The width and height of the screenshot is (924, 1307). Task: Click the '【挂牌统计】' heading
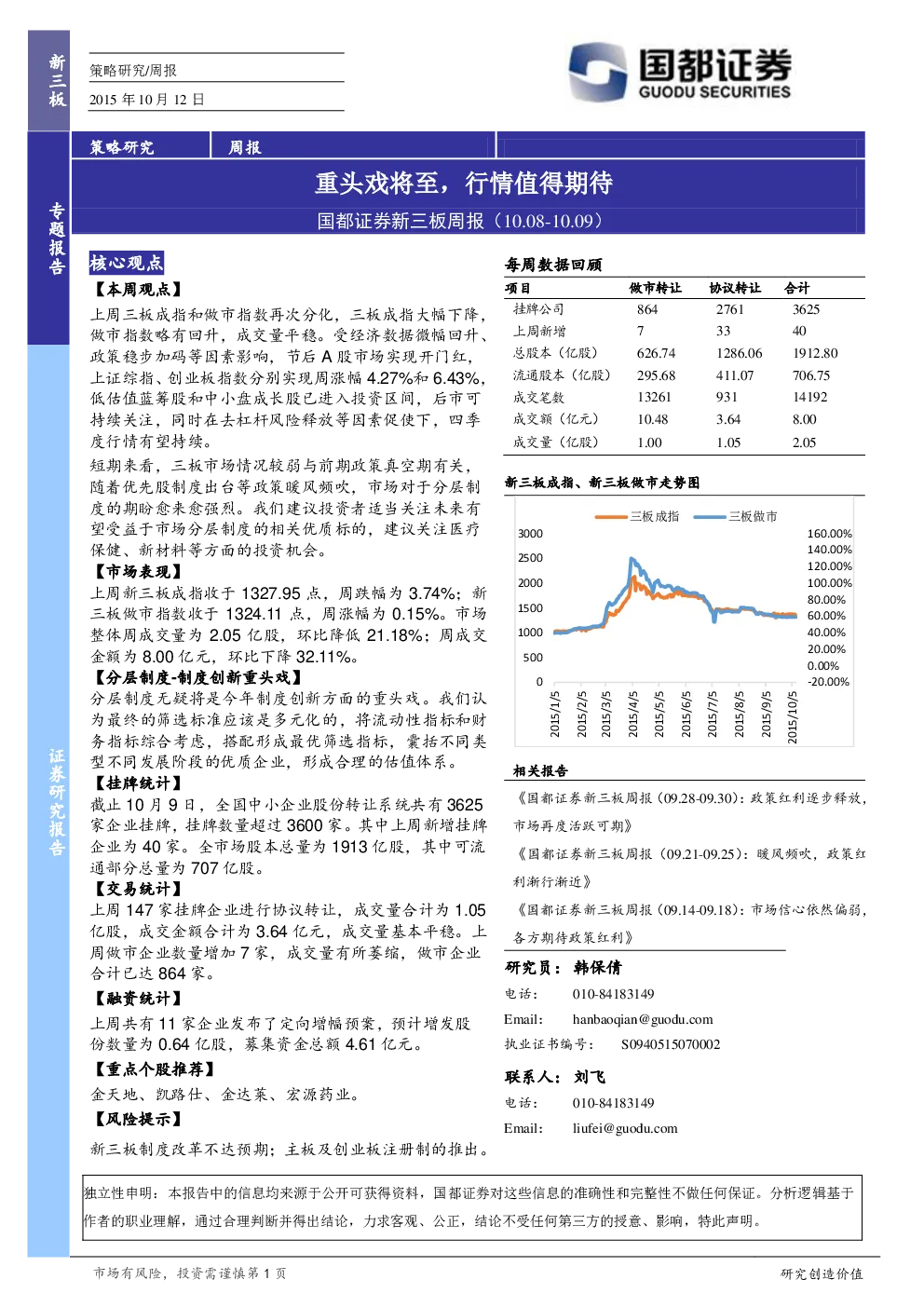137,783
